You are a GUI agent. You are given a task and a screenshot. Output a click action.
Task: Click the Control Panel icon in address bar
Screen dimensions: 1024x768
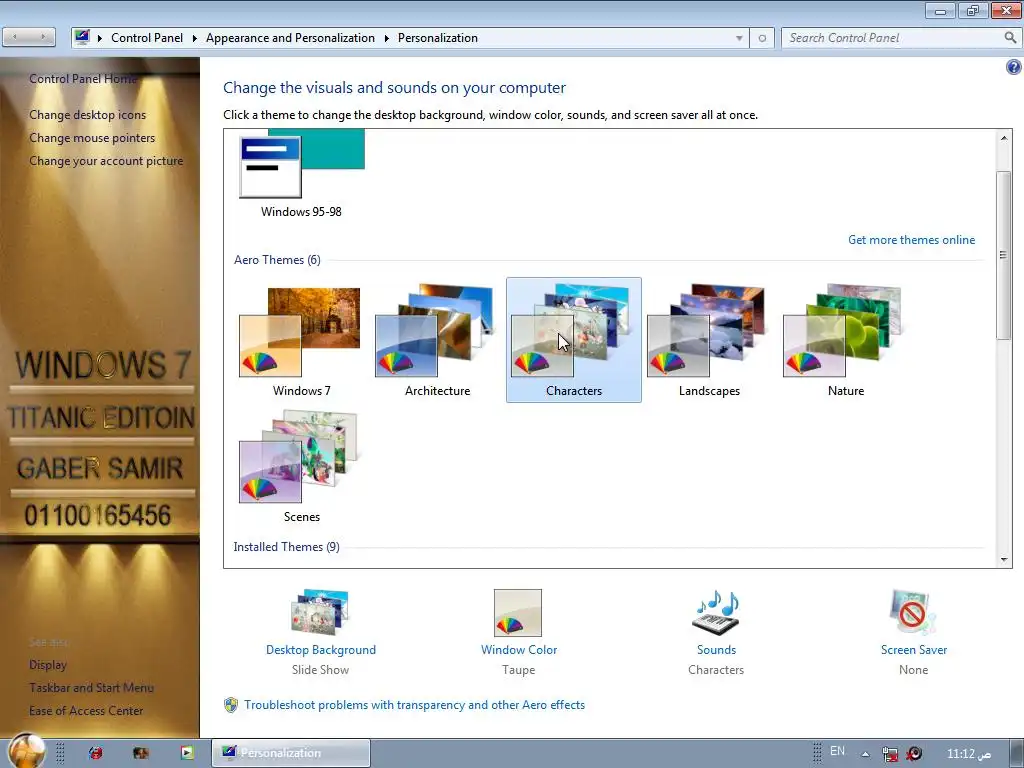click(x=82, y=37)
